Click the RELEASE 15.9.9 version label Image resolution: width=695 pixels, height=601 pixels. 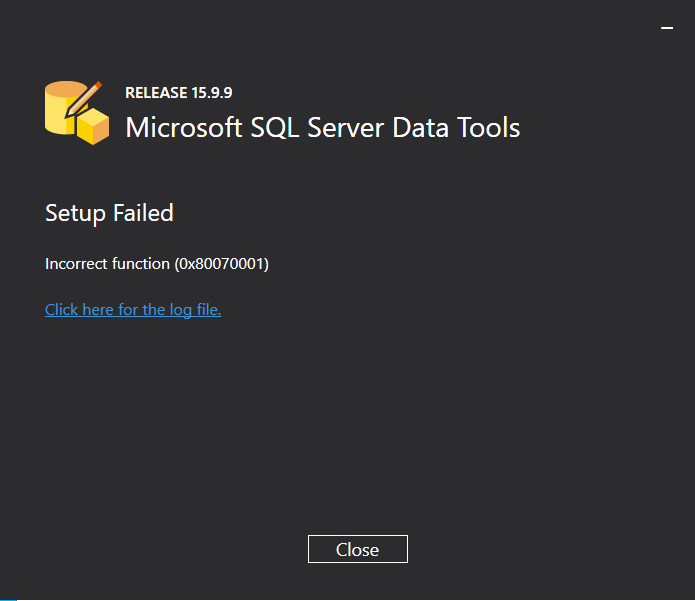179,93
